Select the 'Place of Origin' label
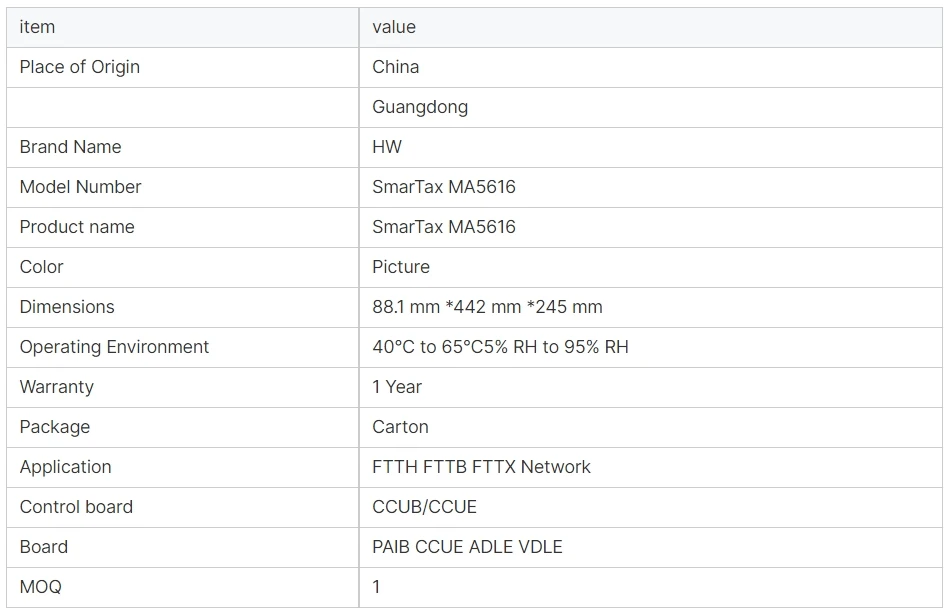 pyautogui.click(x=80, y=67)
